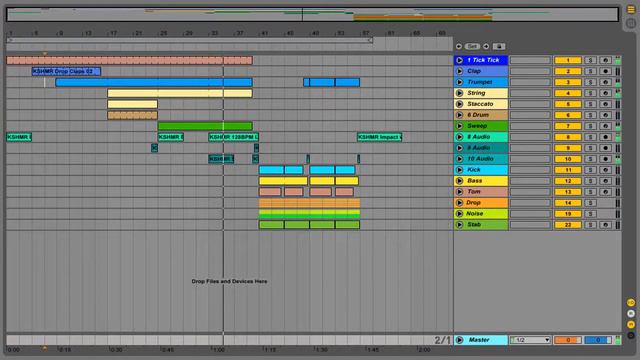Click the Master volume value box

567,340
